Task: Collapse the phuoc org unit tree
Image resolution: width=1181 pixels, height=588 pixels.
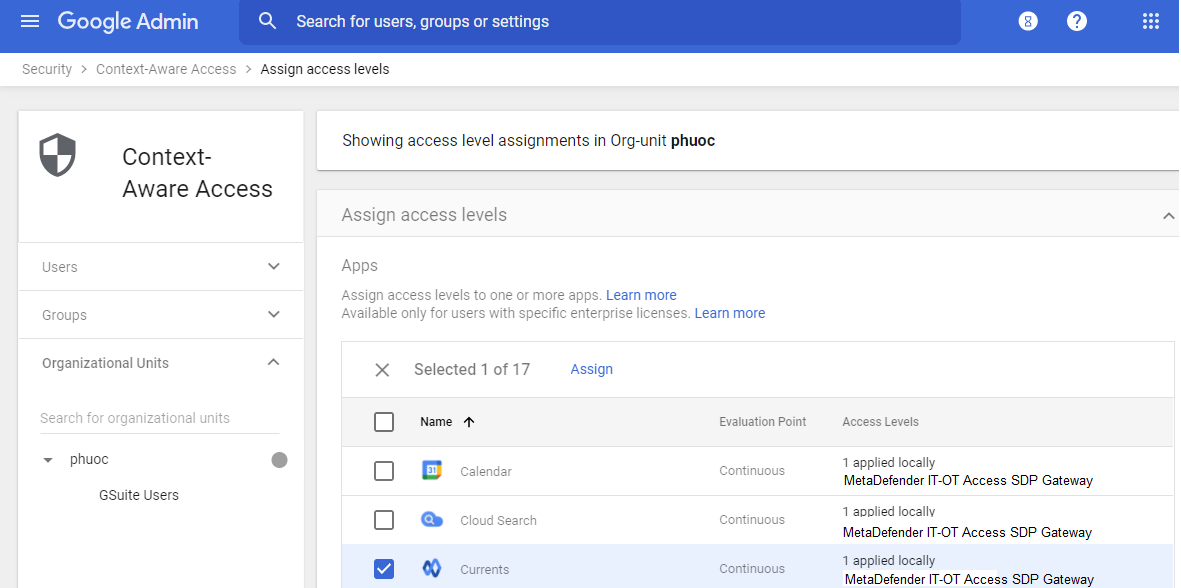Action: (x=48, y=460)
